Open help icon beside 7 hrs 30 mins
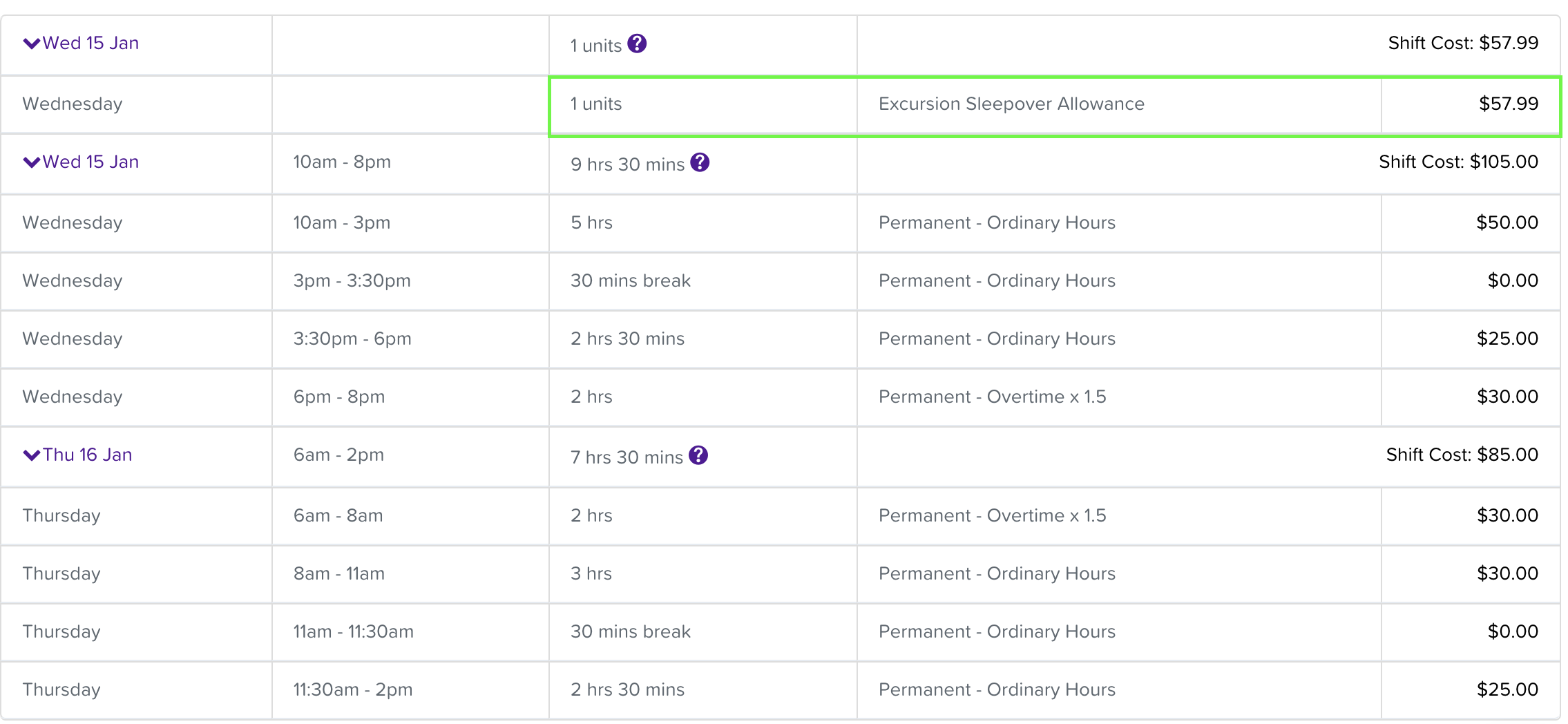 (698, 455)
